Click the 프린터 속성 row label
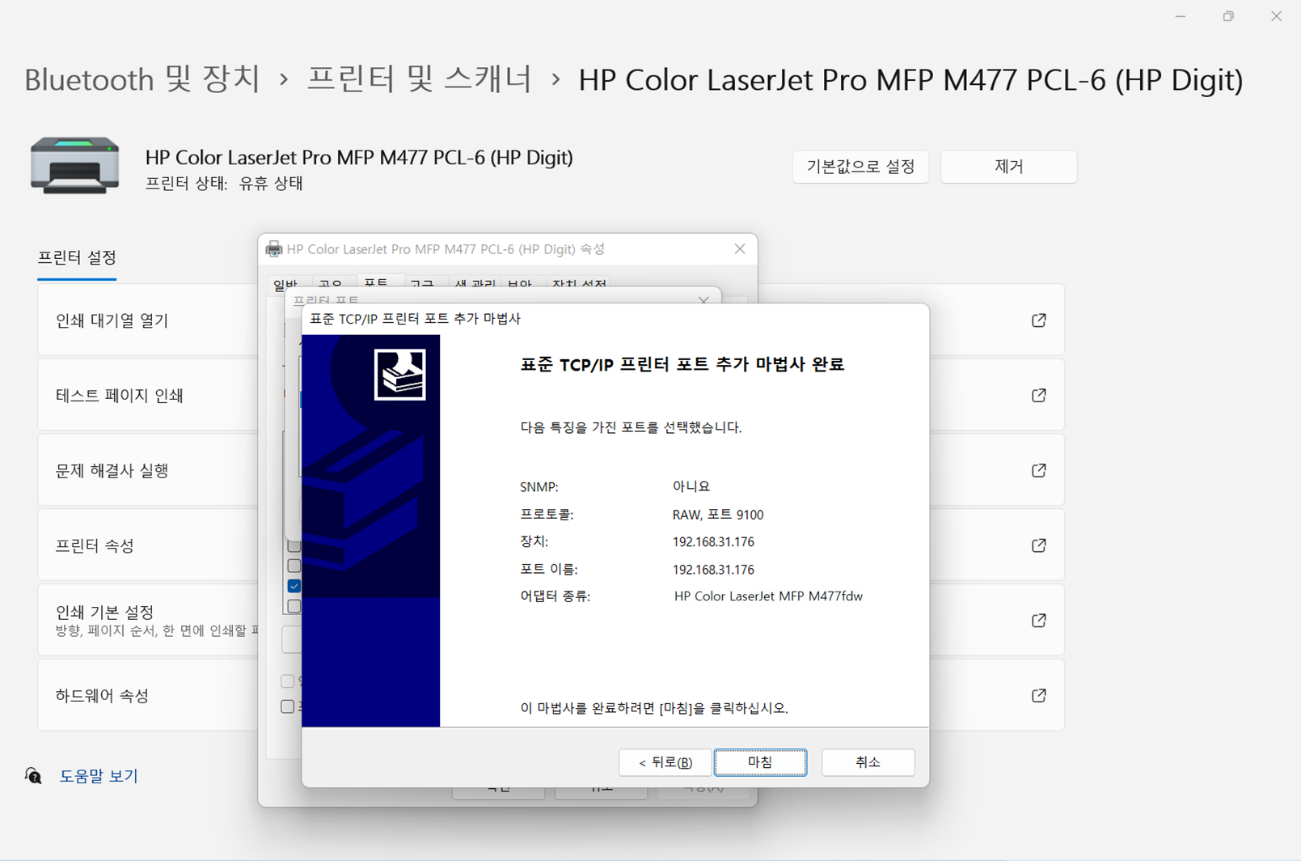 (95, 546)
